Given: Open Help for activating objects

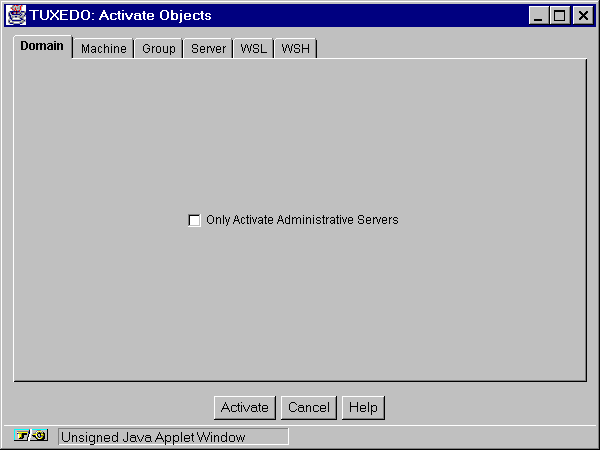Looking at the screenshot, I should click(363, 408).
